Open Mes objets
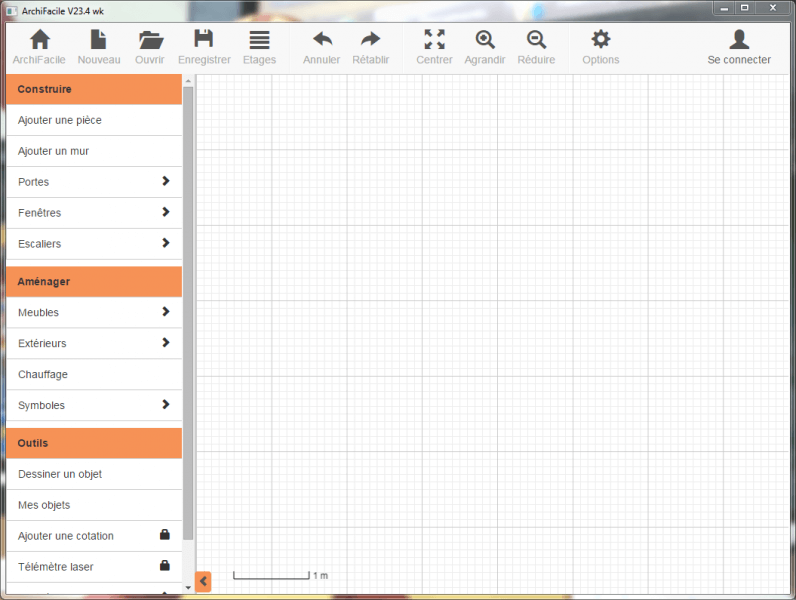796x600 pixels. (x=94, y=505)
